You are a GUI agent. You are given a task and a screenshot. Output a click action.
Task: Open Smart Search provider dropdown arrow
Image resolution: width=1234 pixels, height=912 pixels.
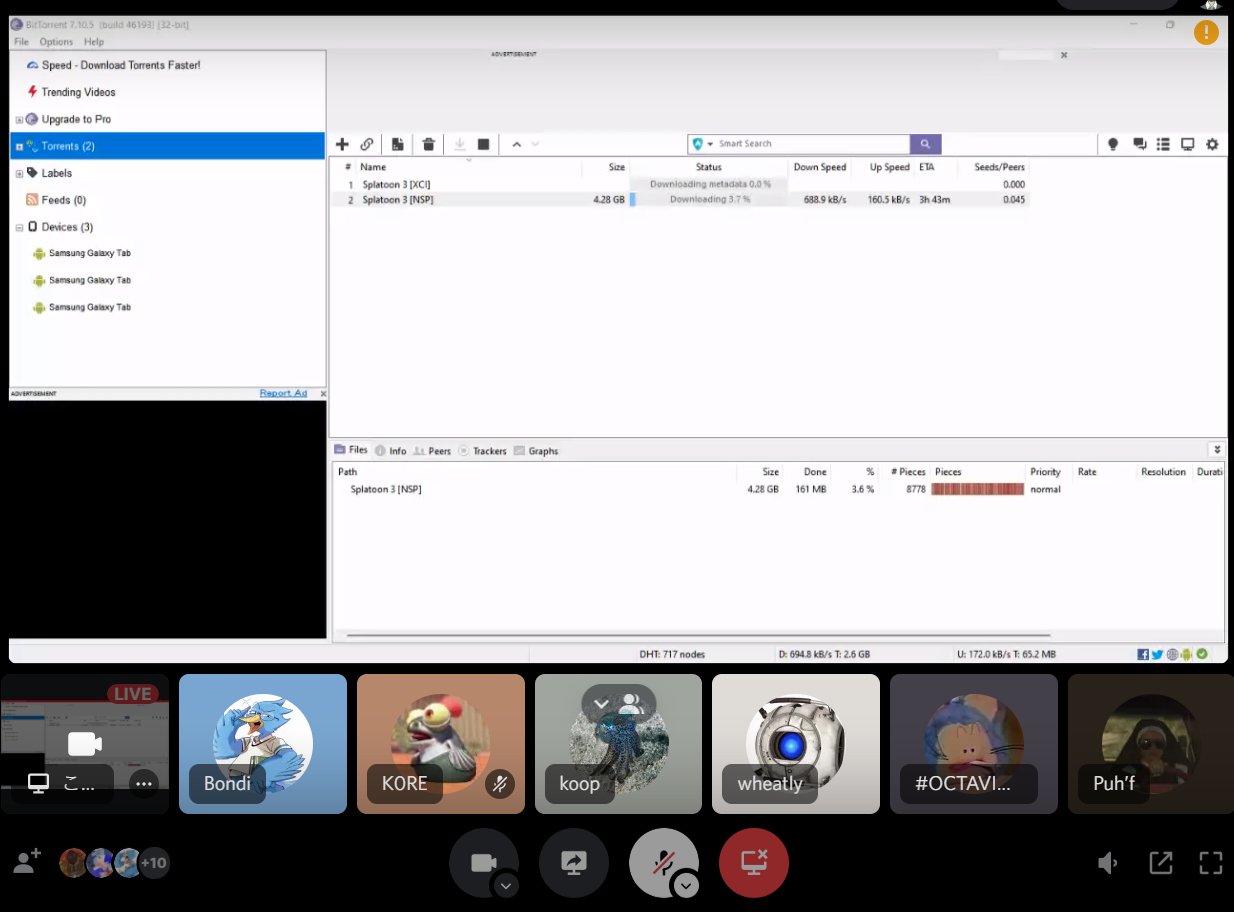(711, 144)
